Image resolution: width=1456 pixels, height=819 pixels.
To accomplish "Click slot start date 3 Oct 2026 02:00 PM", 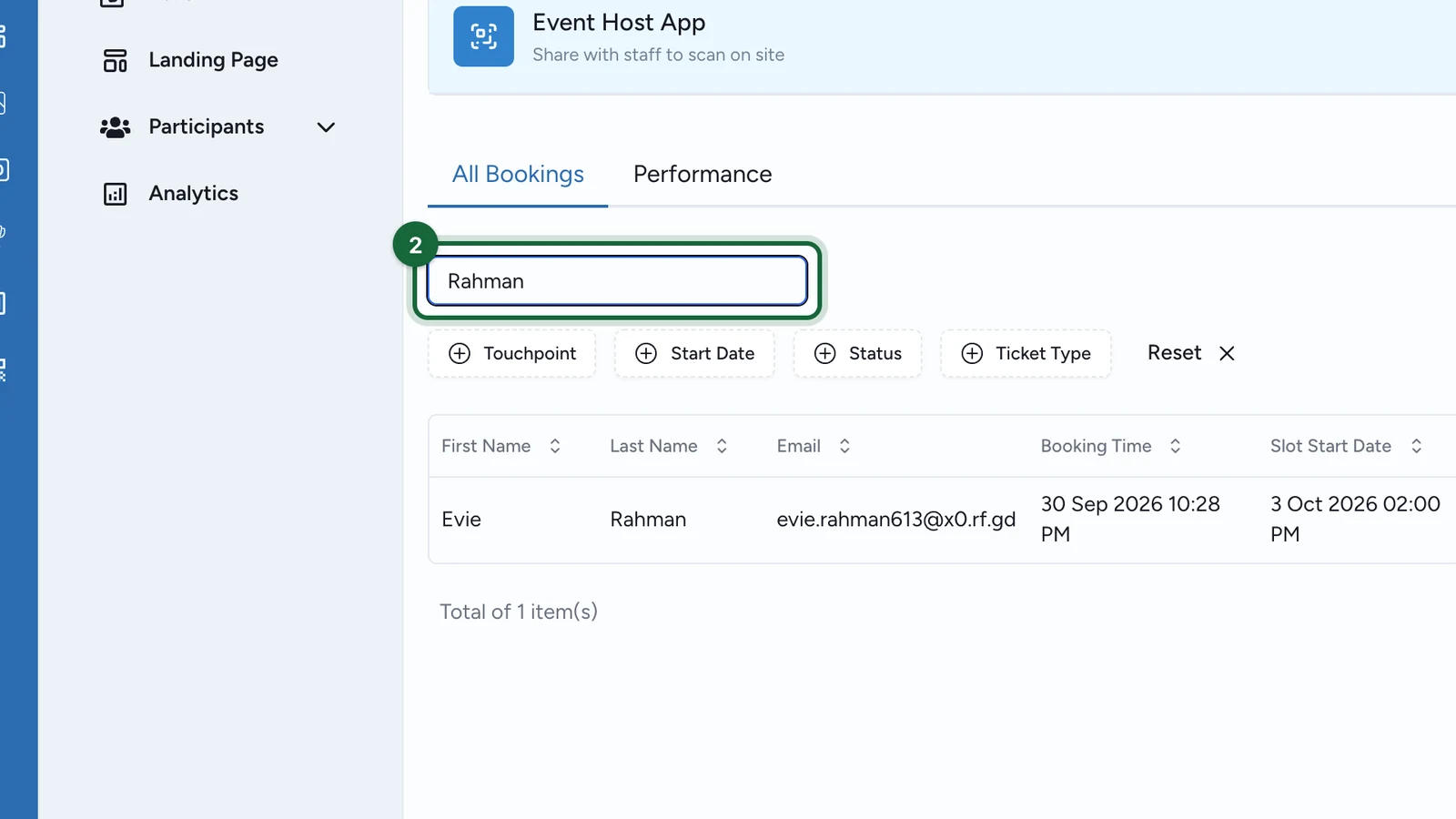I will pos(1355,519).
